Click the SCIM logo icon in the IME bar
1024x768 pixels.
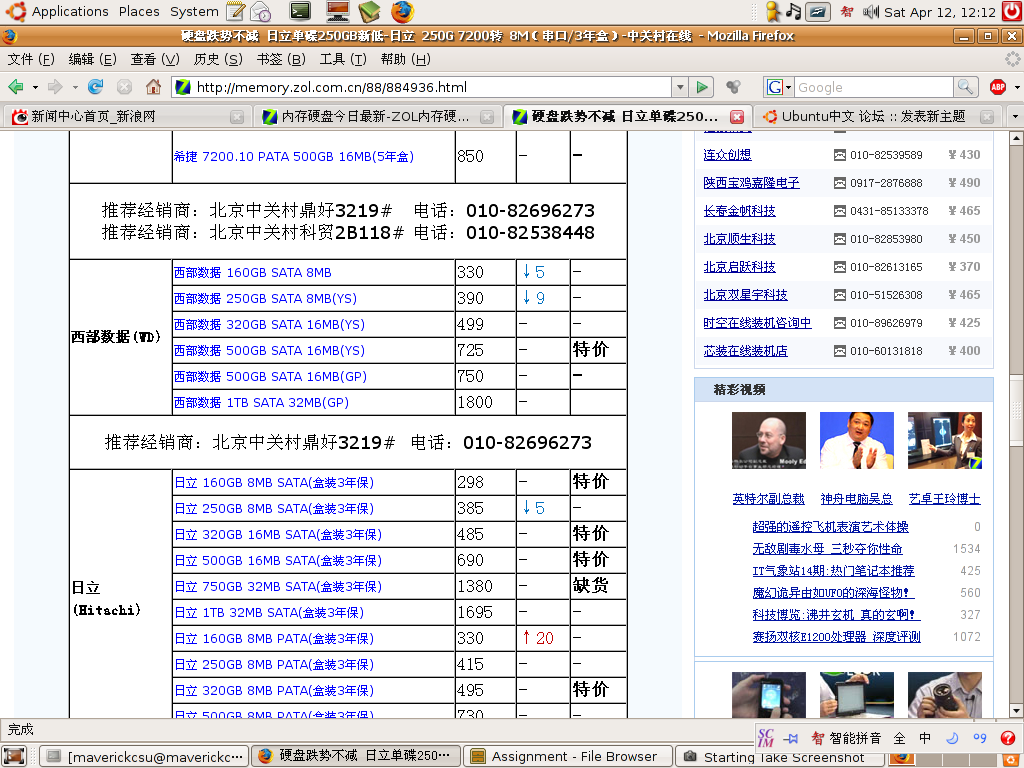coord(766,738)
